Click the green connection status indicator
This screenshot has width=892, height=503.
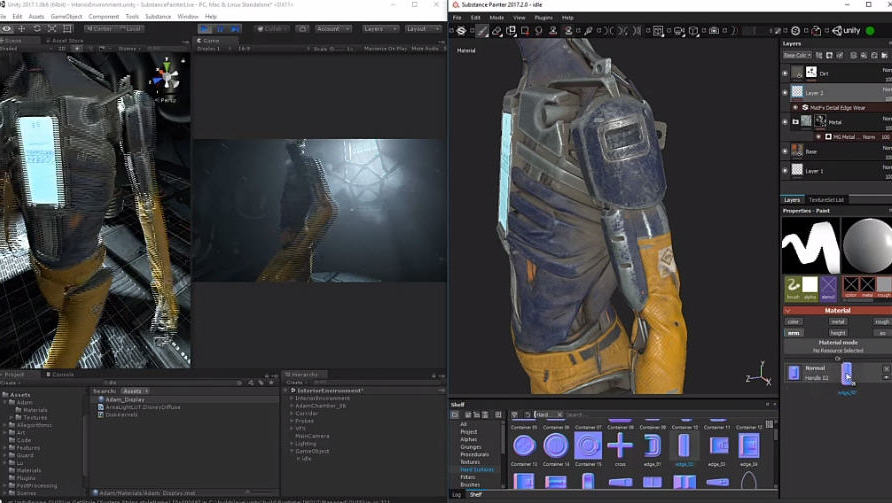pos(870,31)
